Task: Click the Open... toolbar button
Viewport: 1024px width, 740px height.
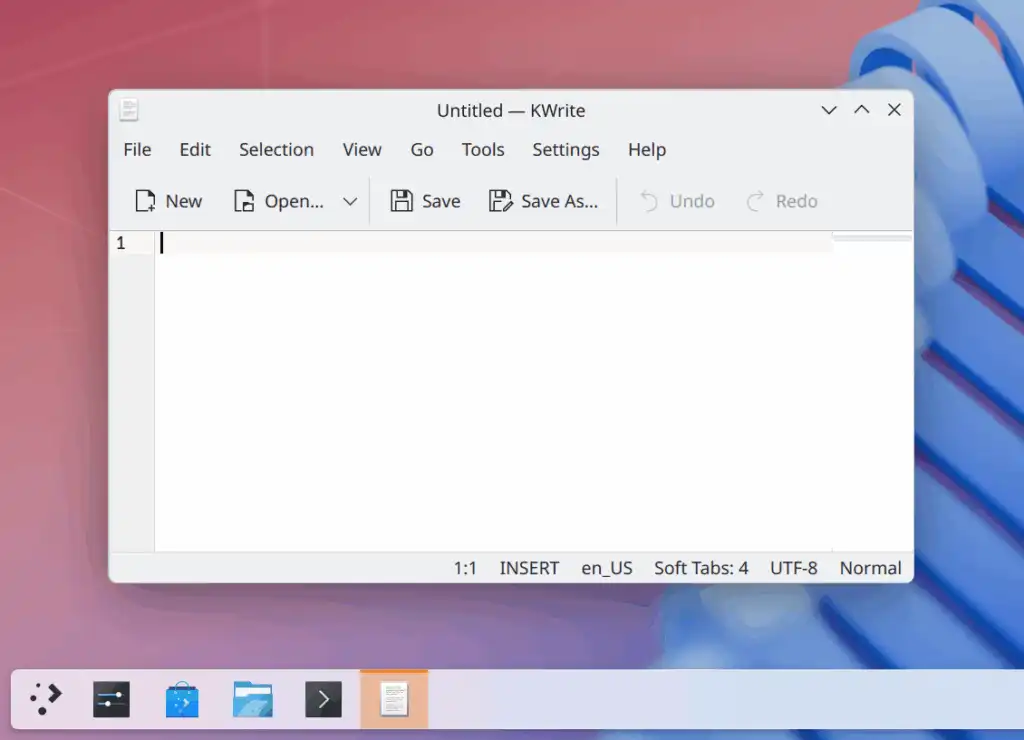Action: (x=278, y=201)
